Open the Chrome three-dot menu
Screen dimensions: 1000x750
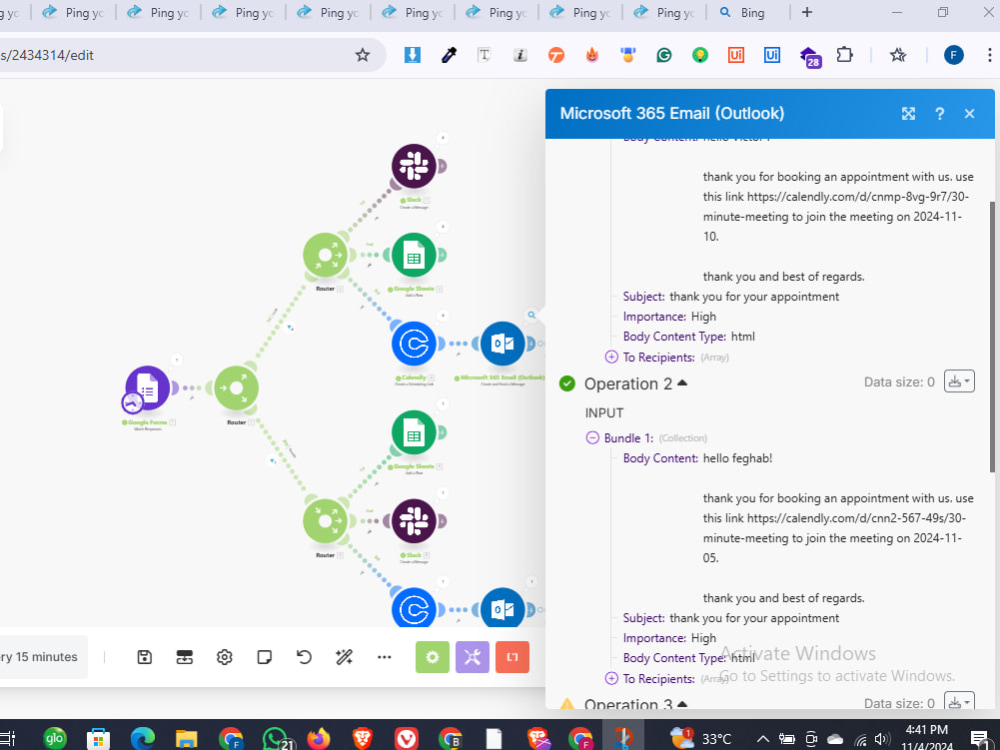(989, 55)
